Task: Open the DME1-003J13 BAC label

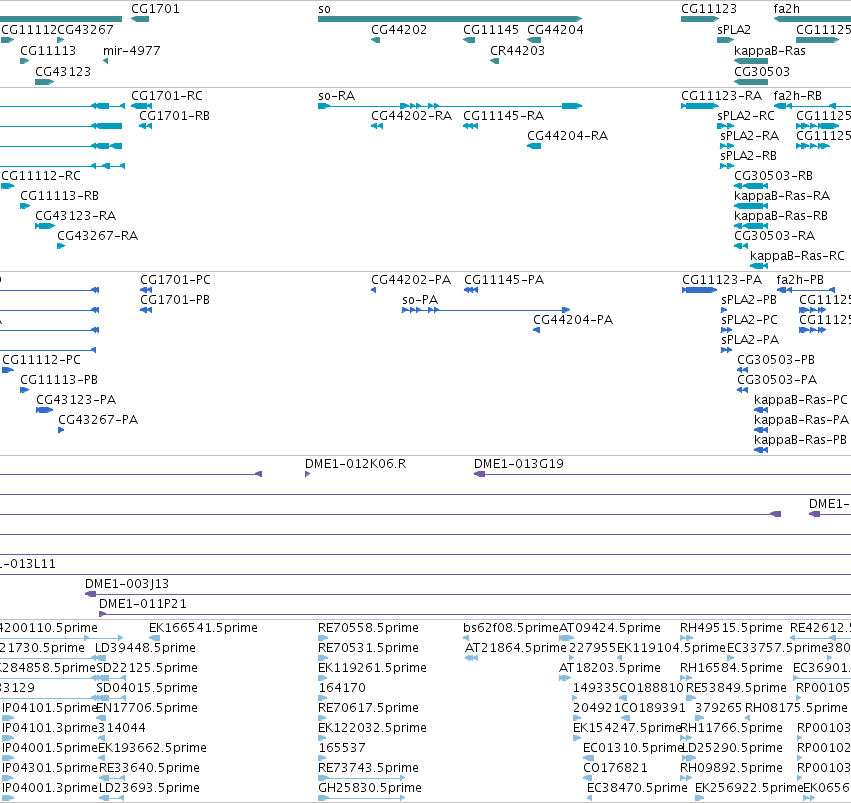Action: (x=127, y=584)
